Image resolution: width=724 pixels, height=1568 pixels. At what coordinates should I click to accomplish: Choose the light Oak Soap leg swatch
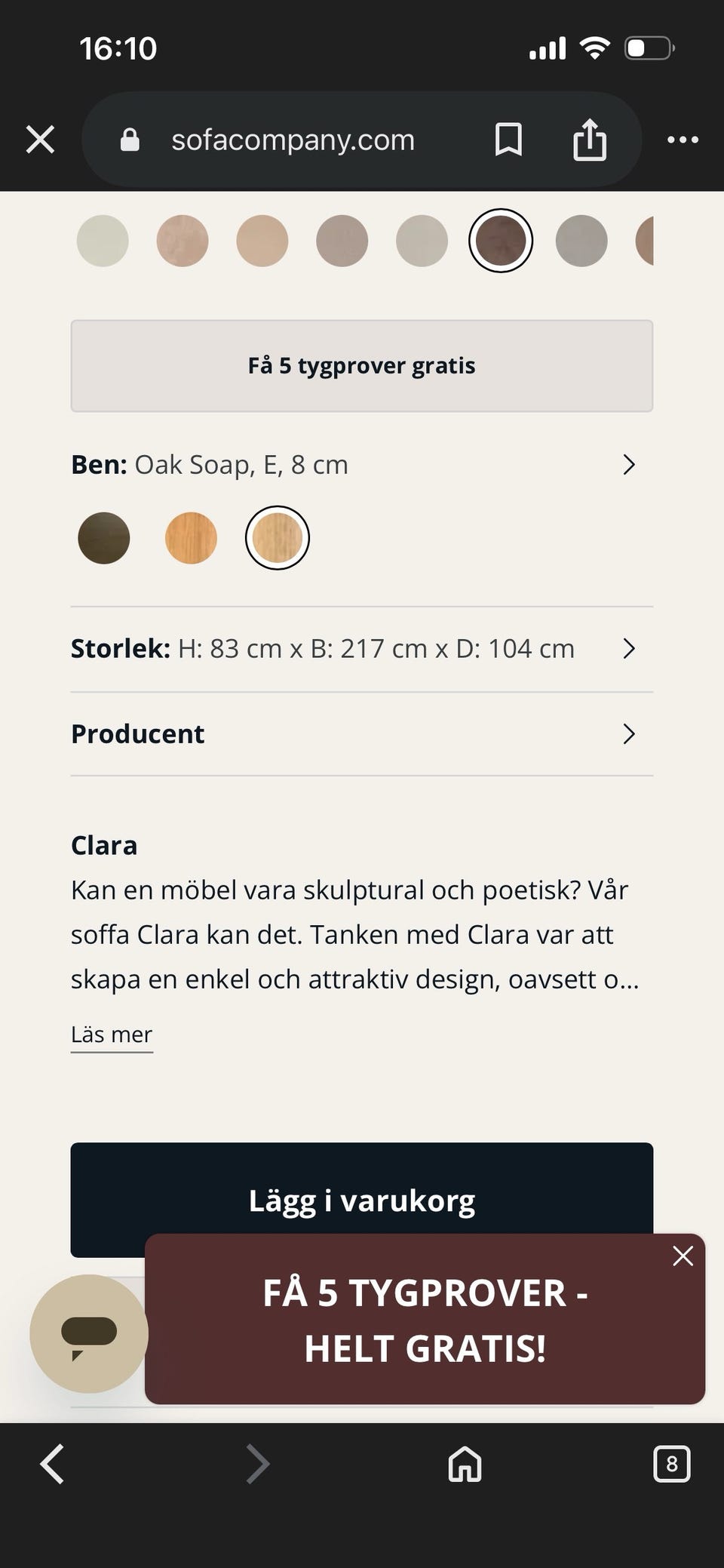278,538
